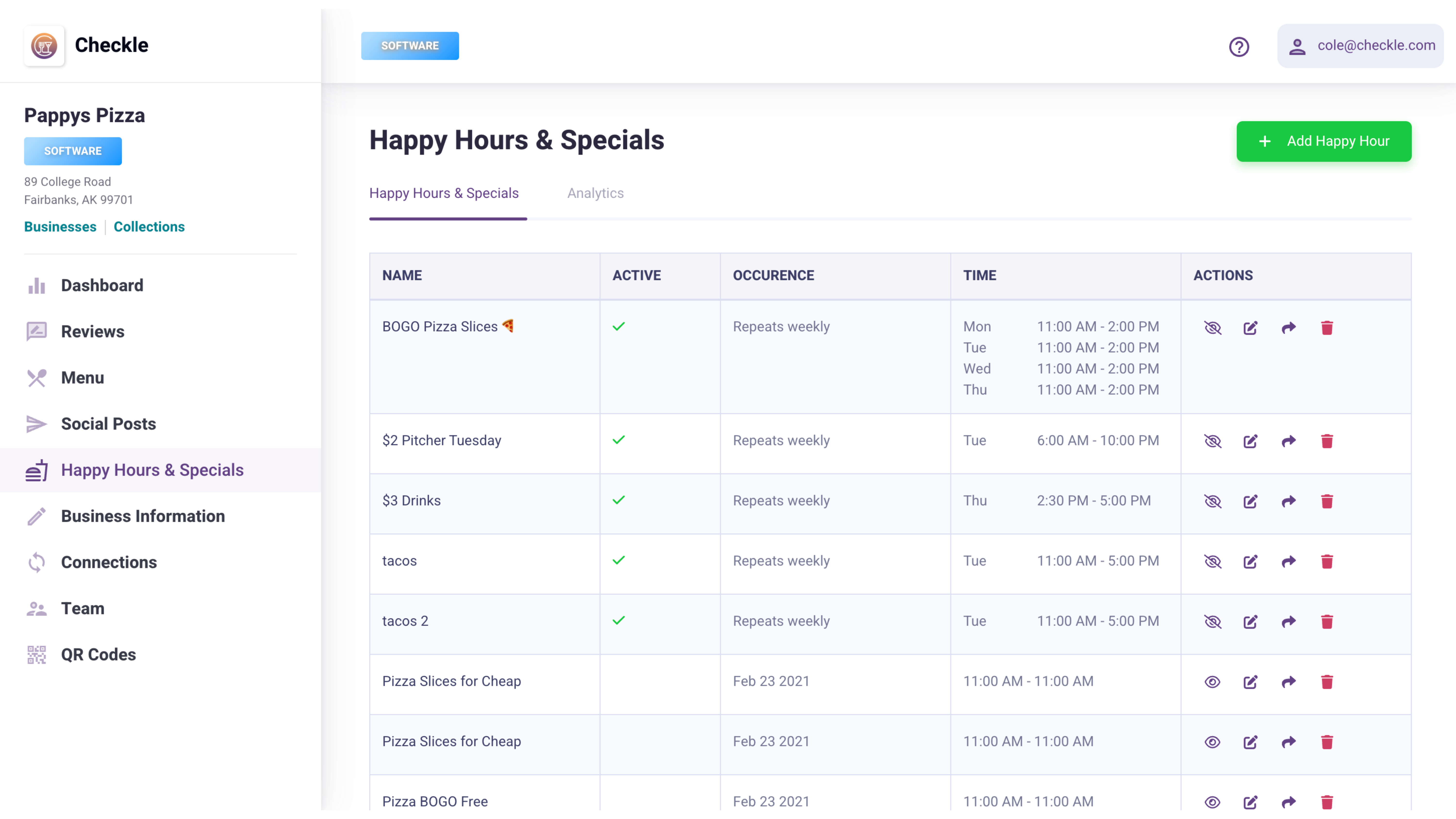The image size is (1456, 819).
Task: Open Dashboard in the sidebar
Action: 160,285
